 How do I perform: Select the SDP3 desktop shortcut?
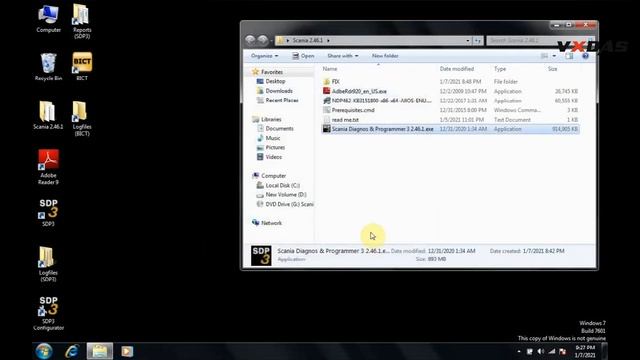click(48, 212)
